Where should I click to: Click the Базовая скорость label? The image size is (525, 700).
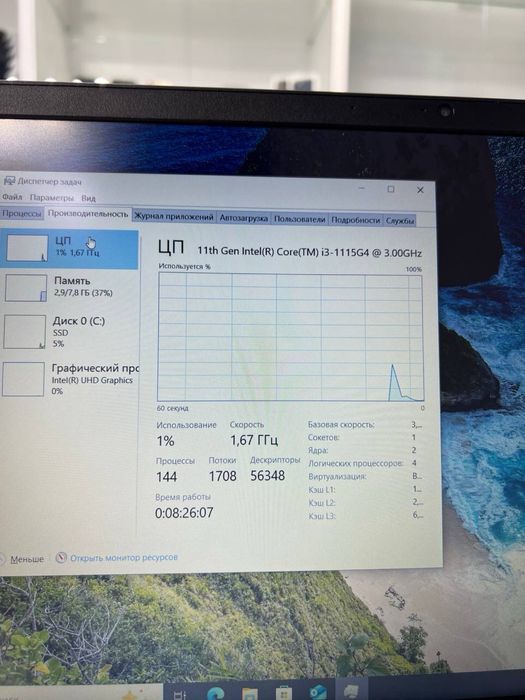[341, 425]
